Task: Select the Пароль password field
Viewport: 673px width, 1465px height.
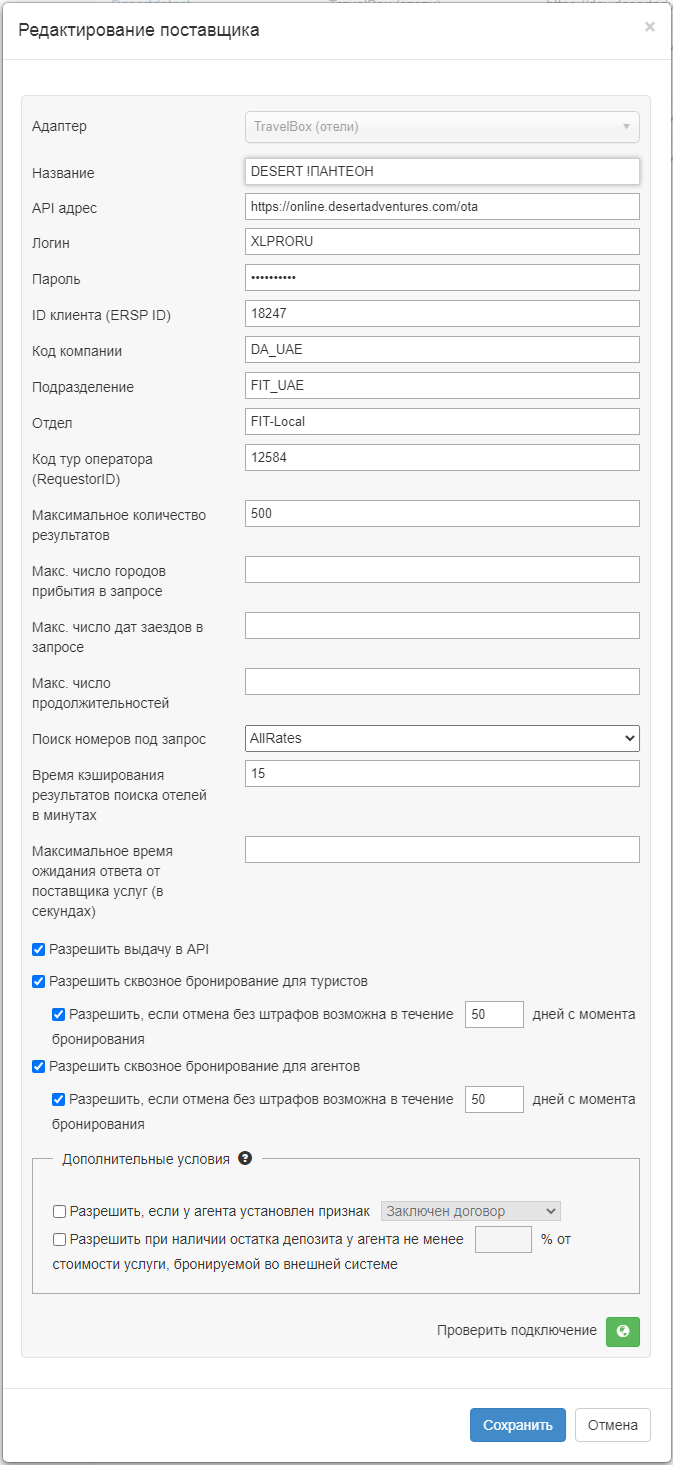Action: (x=442, y=277)
